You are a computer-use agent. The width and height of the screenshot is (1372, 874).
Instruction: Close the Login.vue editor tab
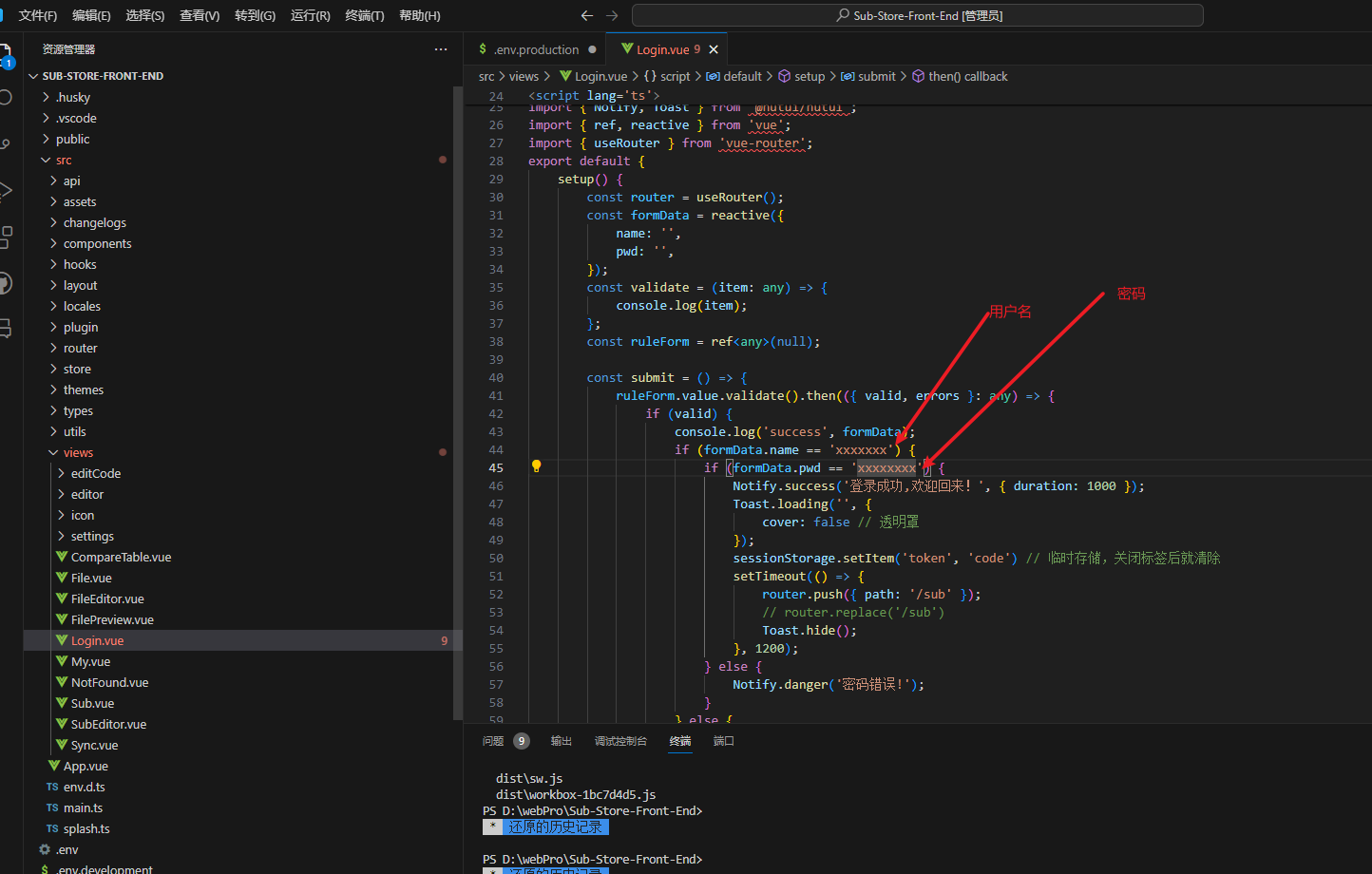[714, 49]
